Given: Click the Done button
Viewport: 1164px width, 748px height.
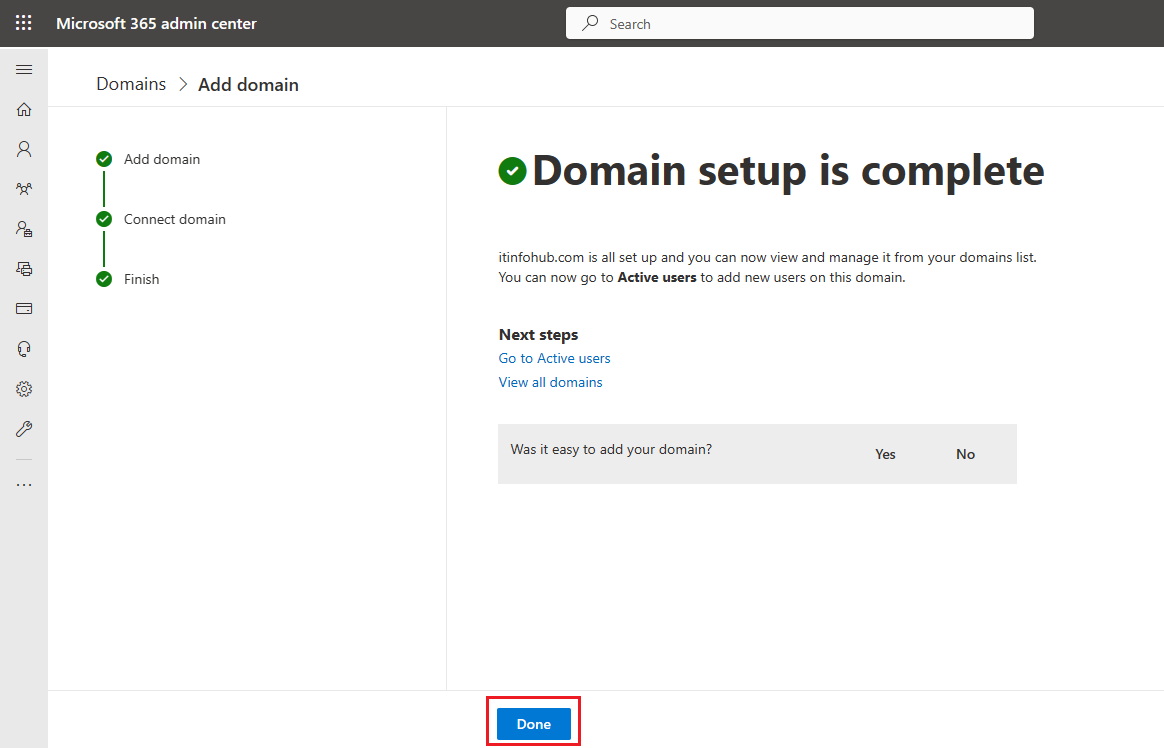Looking at the screenshot, I should 534,724.
